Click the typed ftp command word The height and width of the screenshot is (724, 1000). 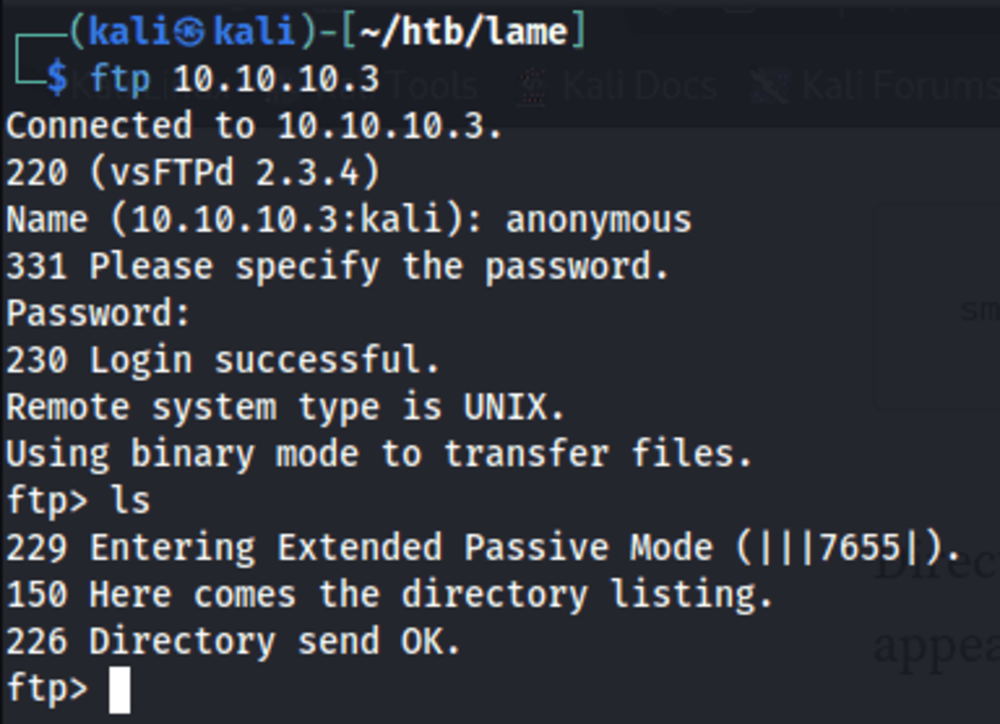[119, 80]
